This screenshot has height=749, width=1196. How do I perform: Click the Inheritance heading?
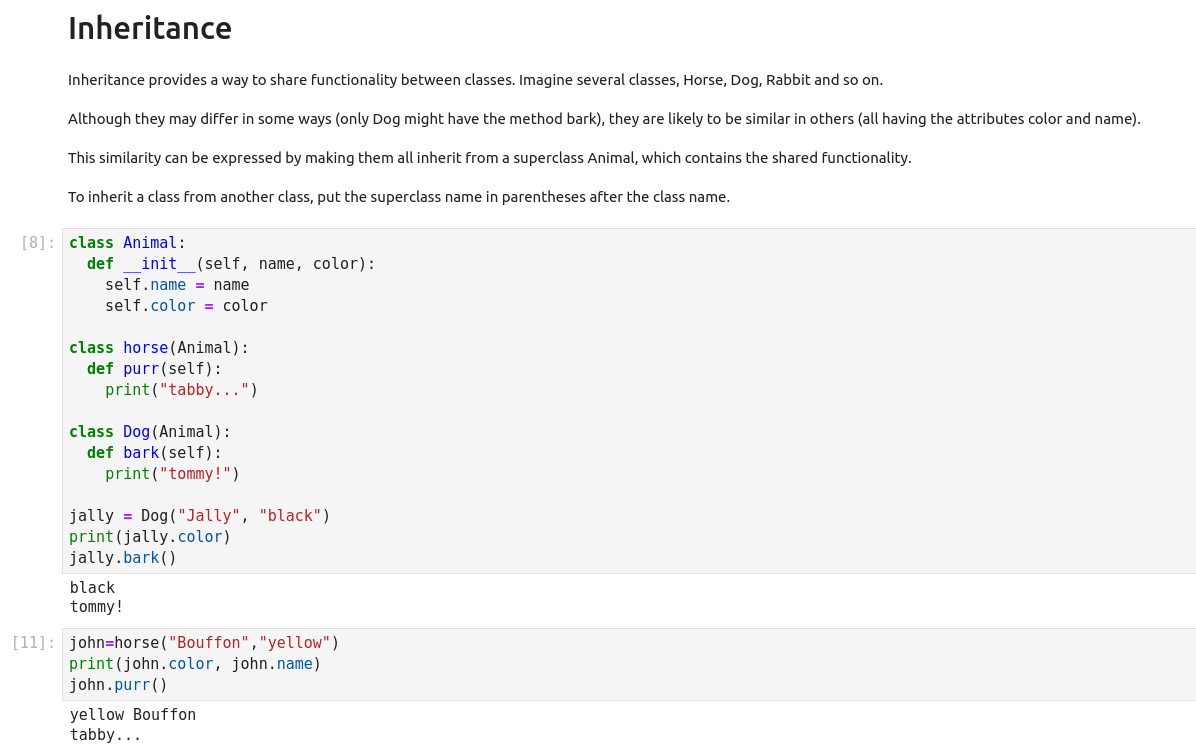coord(150,28)
